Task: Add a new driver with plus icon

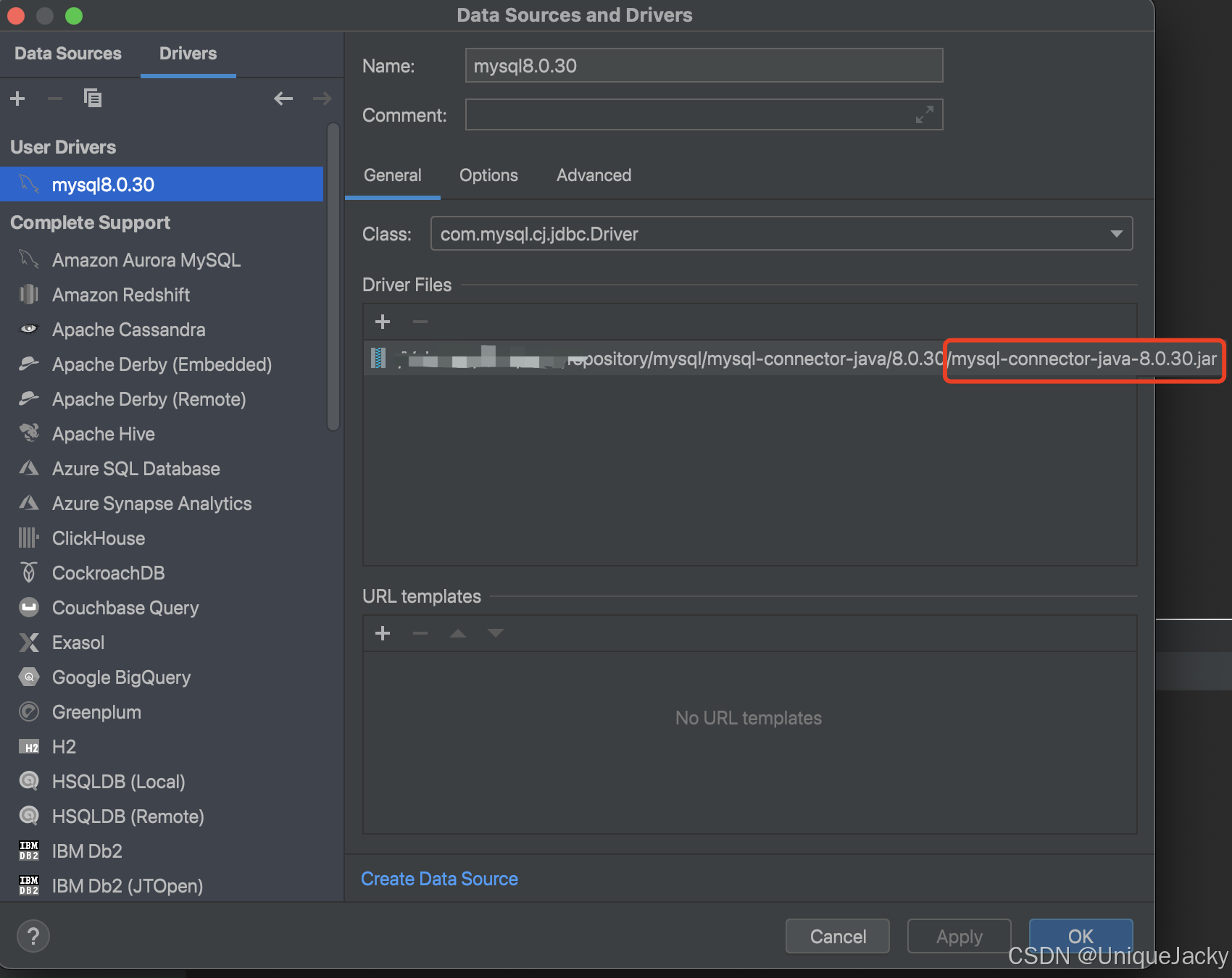Action: pos(18,99)
